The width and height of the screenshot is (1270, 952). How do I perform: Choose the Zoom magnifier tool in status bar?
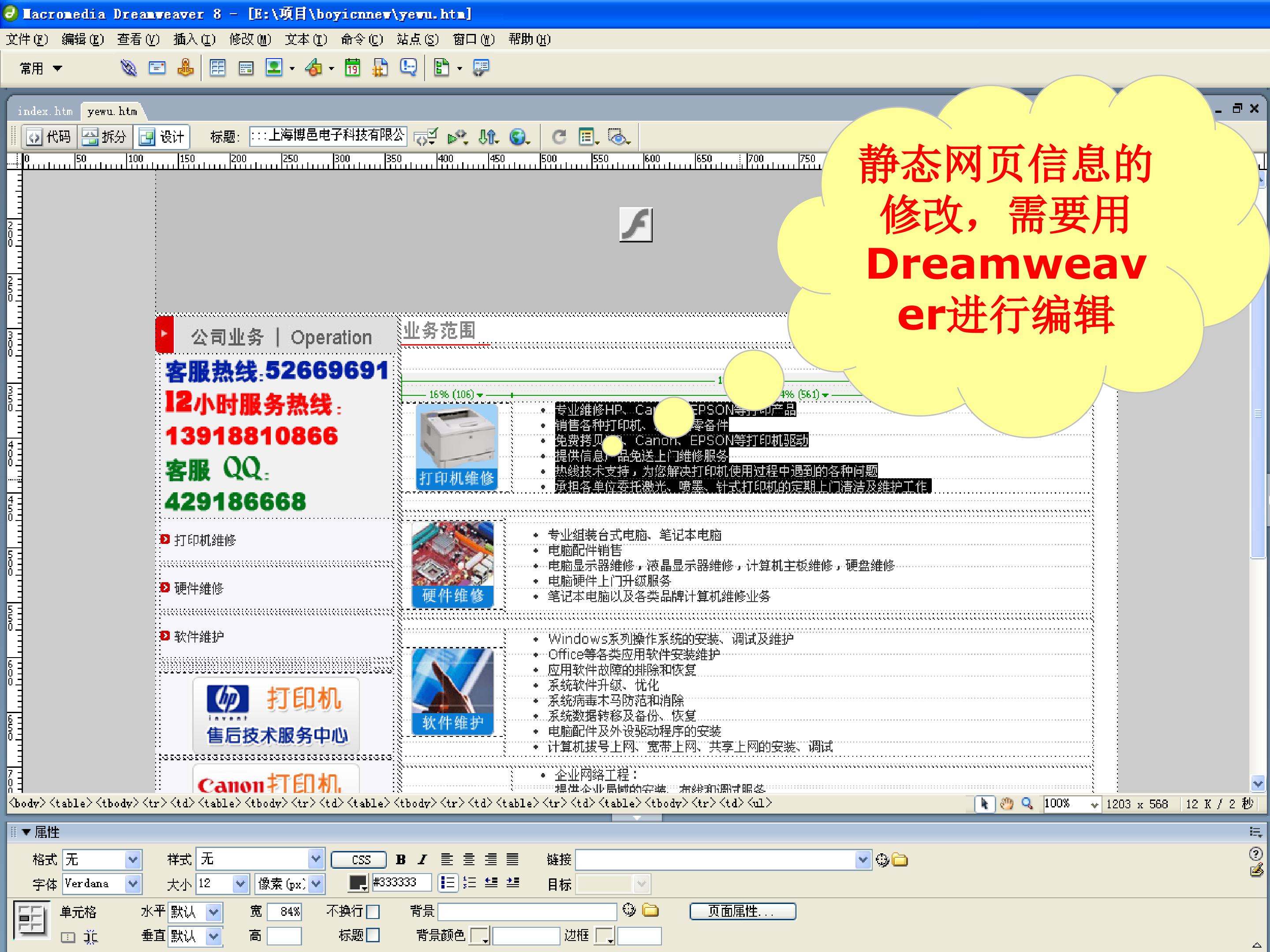(1027, 803)
